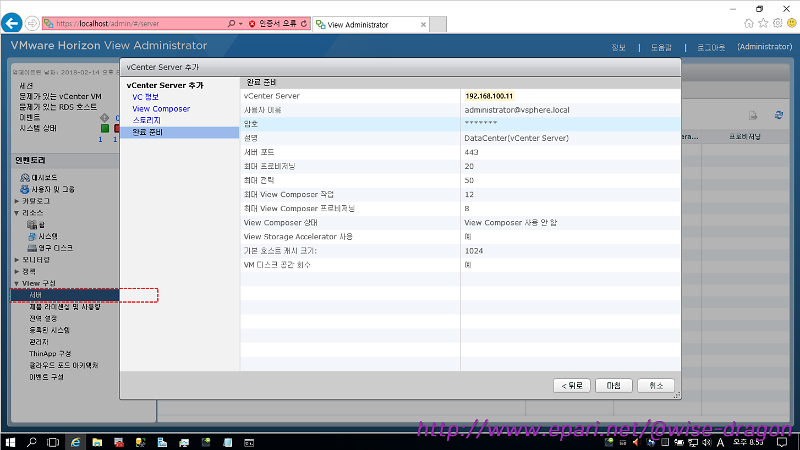Open browser home icon
Image resolution: width=800 pixels, height=450 pixels.
pos(748,23)
